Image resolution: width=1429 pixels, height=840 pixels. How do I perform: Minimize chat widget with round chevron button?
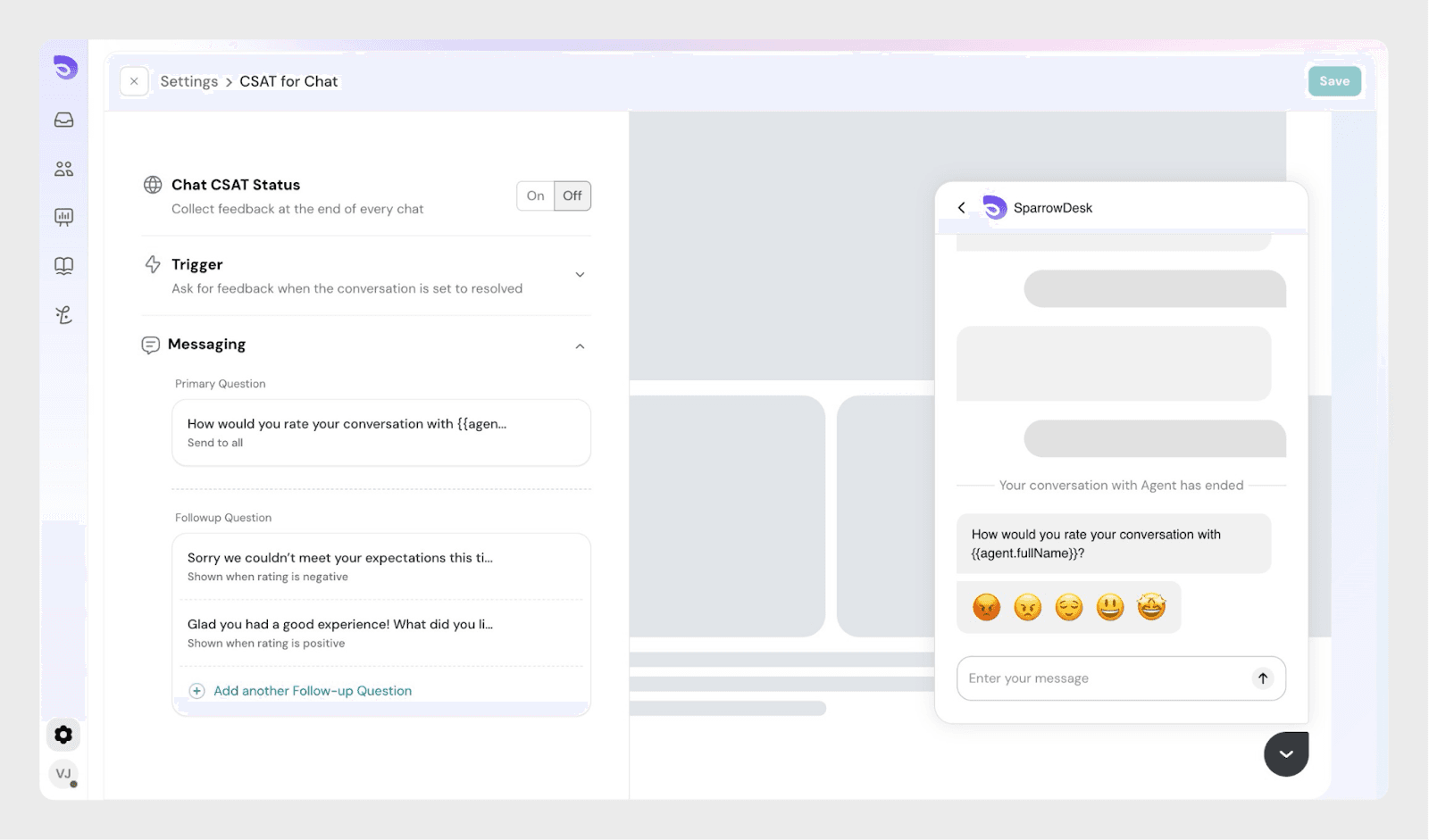(1285, 754)
